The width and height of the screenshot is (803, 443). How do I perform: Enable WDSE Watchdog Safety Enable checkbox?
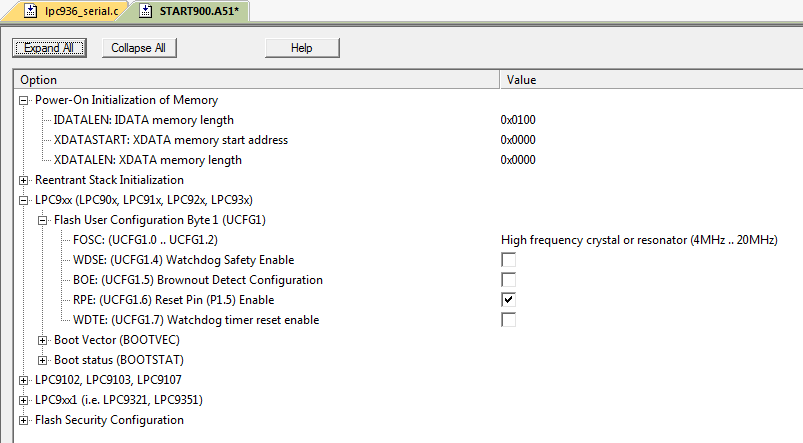coord(509,260)
